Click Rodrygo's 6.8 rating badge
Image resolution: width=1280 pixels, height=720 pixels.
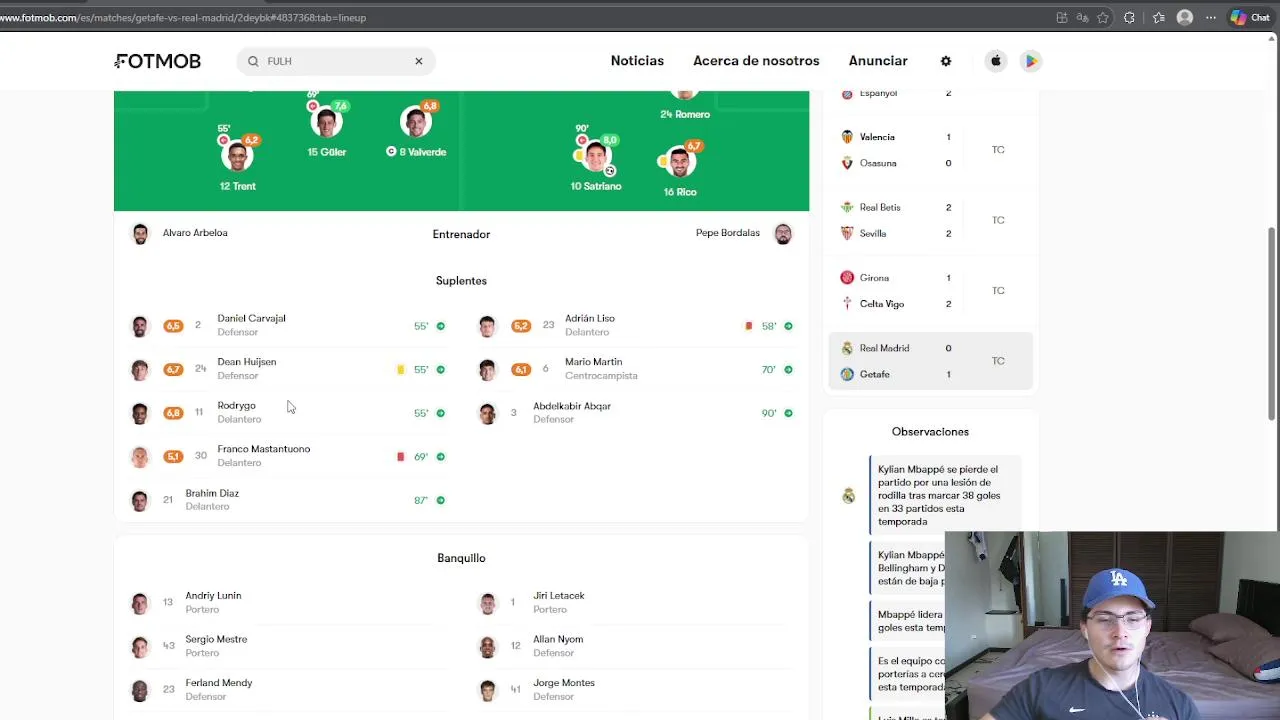[x=173, y=413]
